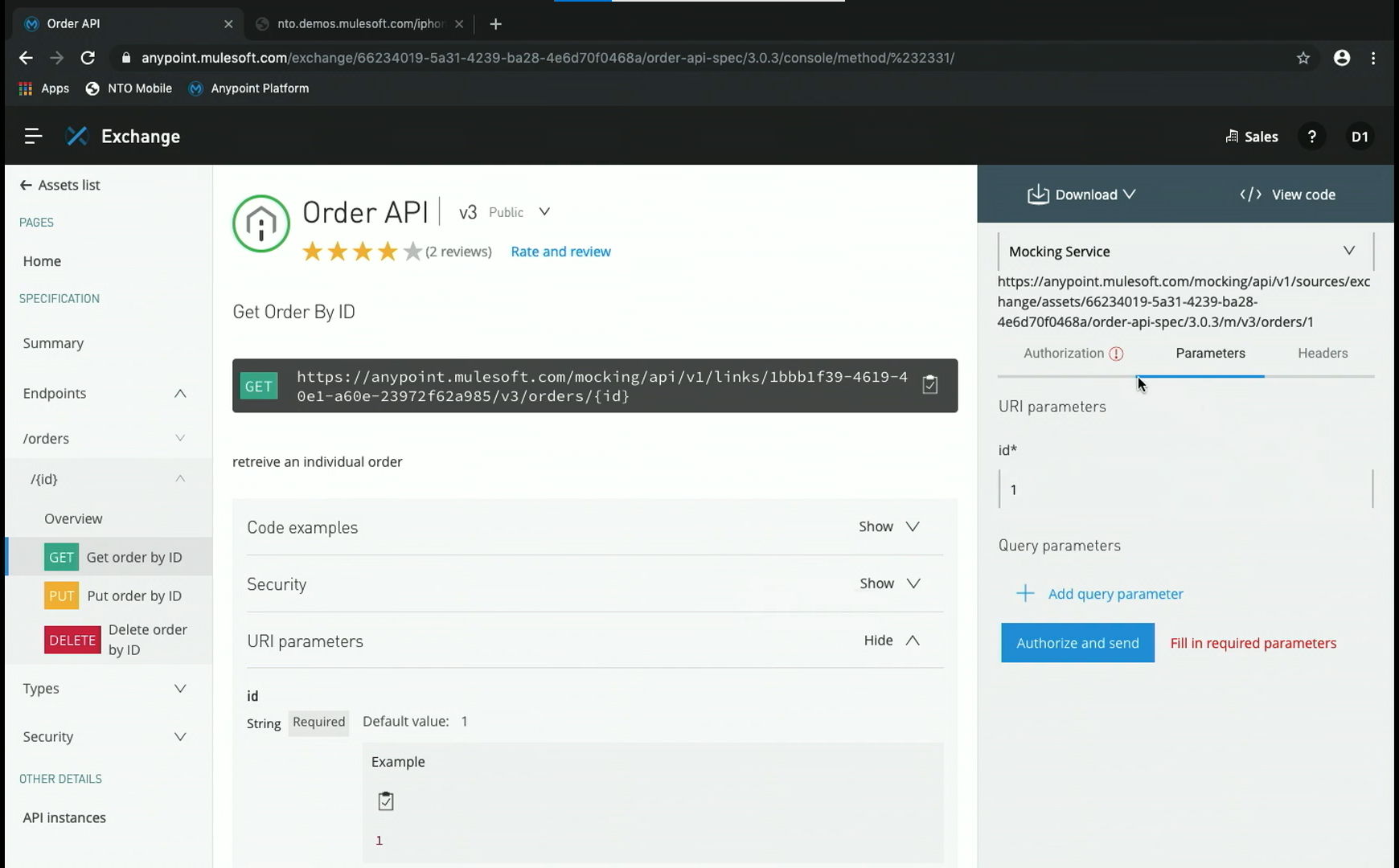Expand the Types section
The image size is (1399, 868).
point(180,689)
